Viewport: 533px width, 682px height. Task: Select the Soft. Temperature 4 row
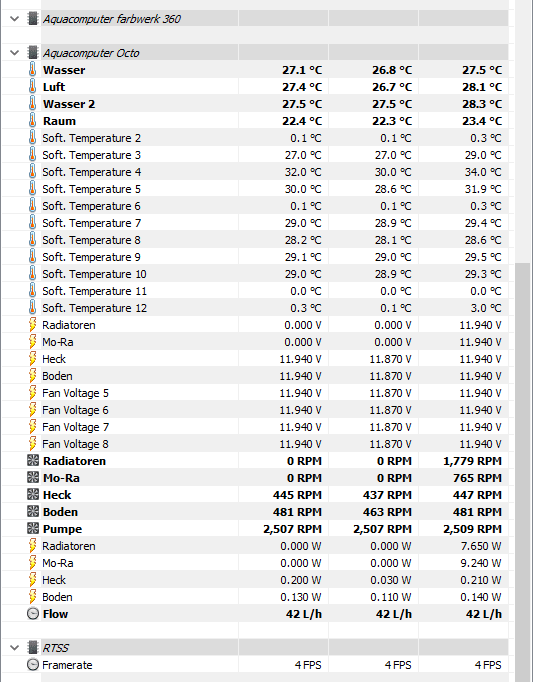255,172
